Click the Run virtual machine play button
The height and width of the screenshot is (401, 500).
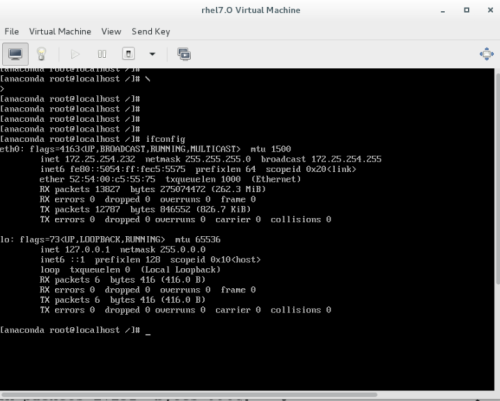coord(75,54)
